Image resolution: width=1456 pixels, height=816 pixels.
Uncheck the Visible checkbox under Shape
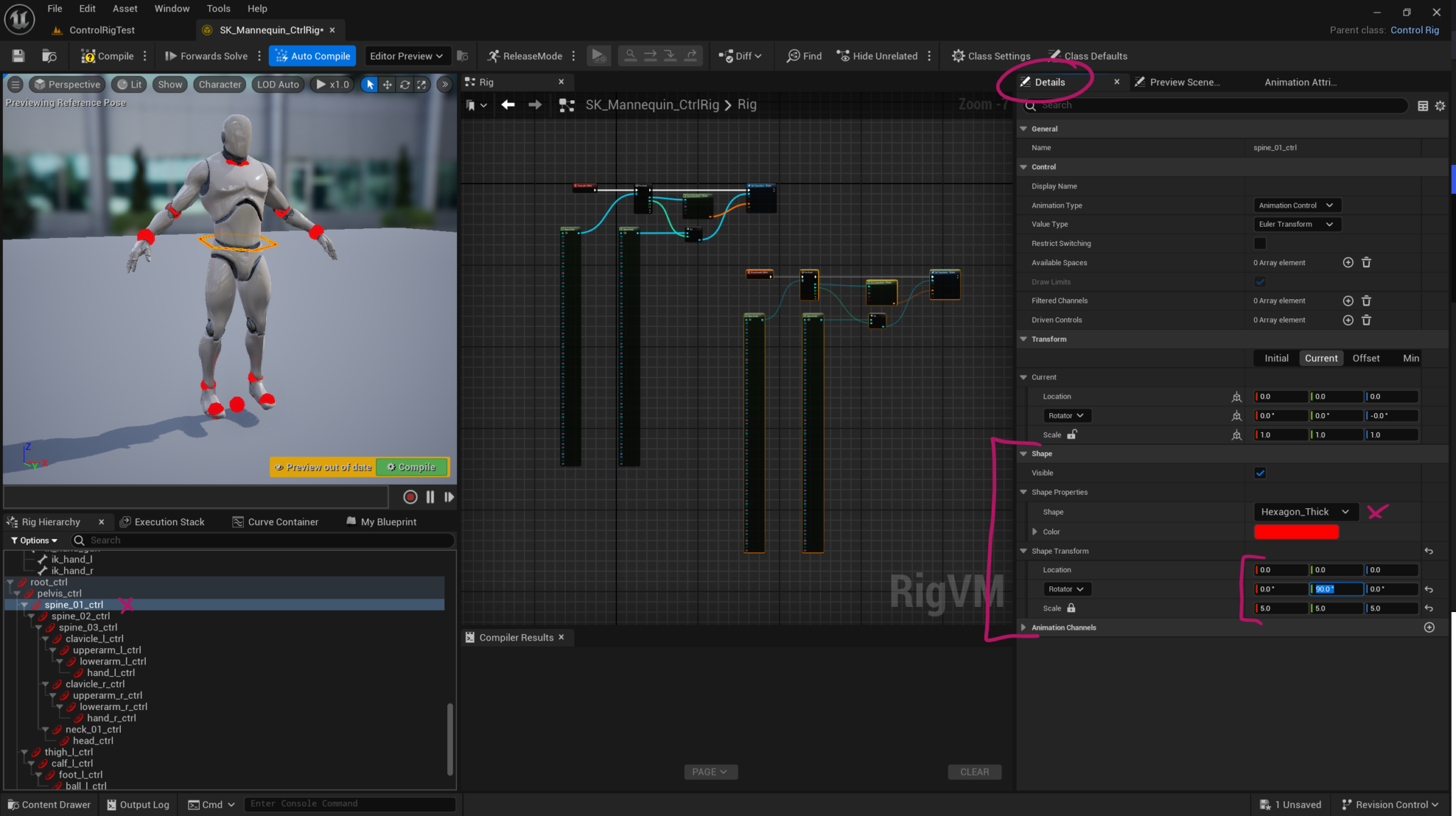(x=1259, y=473)
